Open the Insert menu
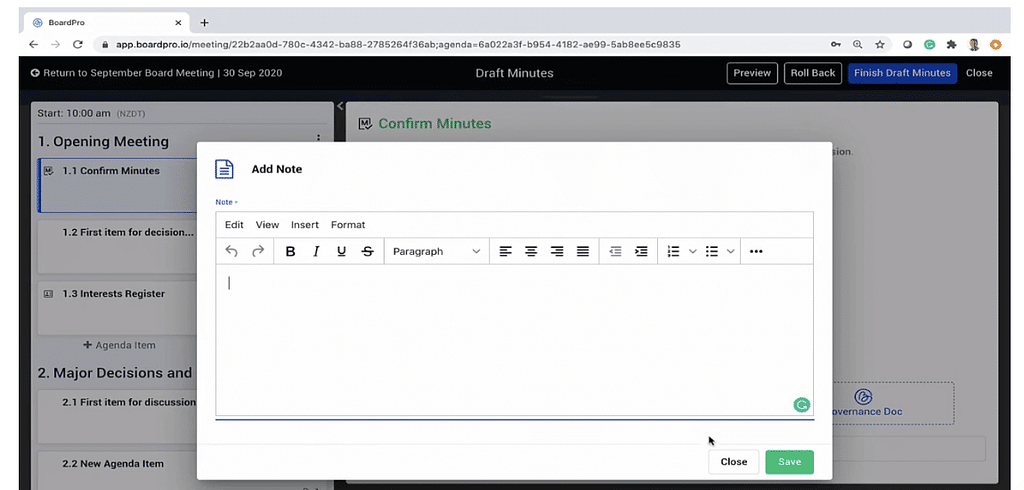 [x=305, y=225]
